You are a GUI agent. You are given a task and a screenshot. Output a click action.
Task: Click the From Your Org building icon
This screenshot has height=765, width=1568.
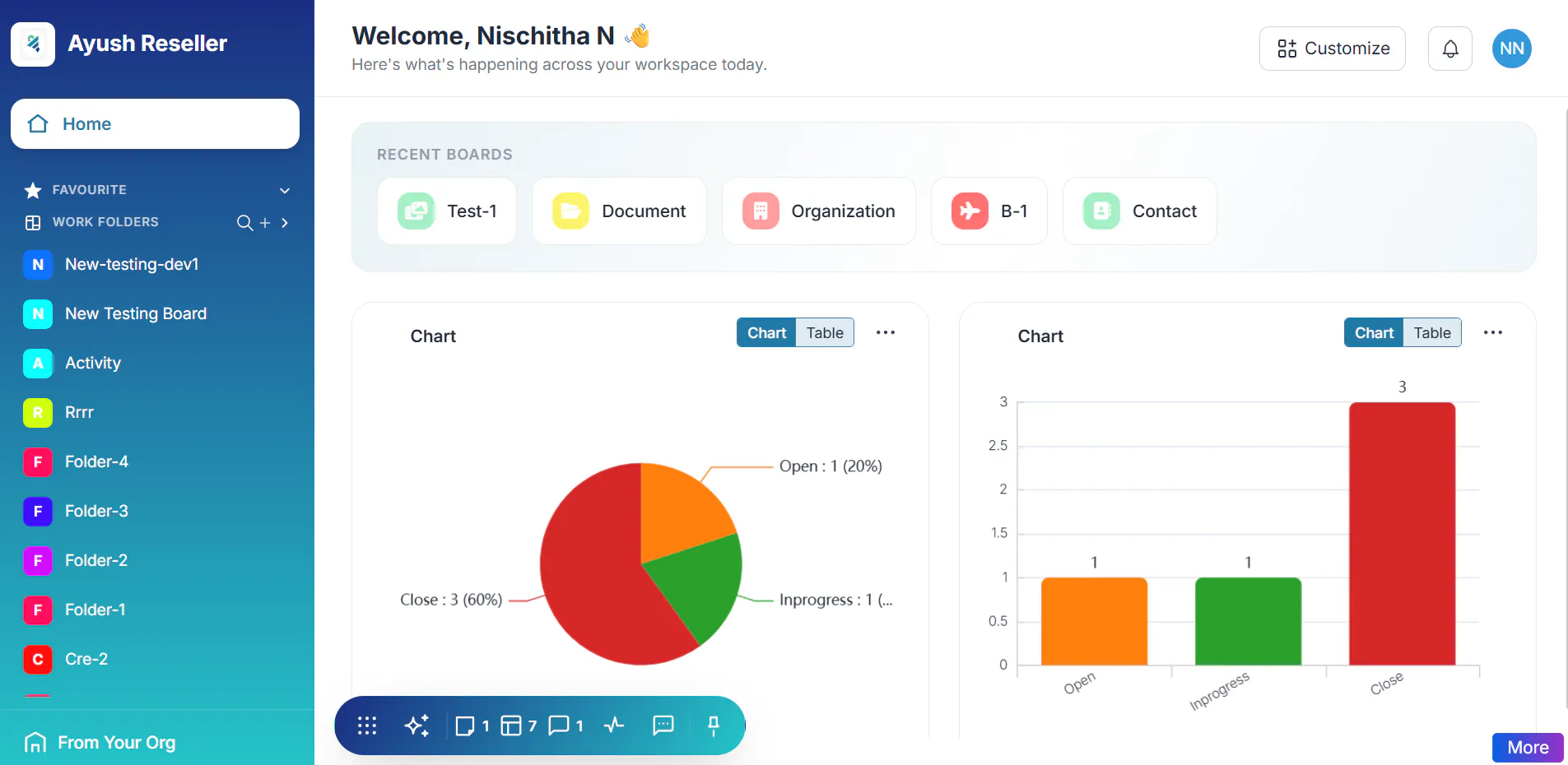coord(35,742)
